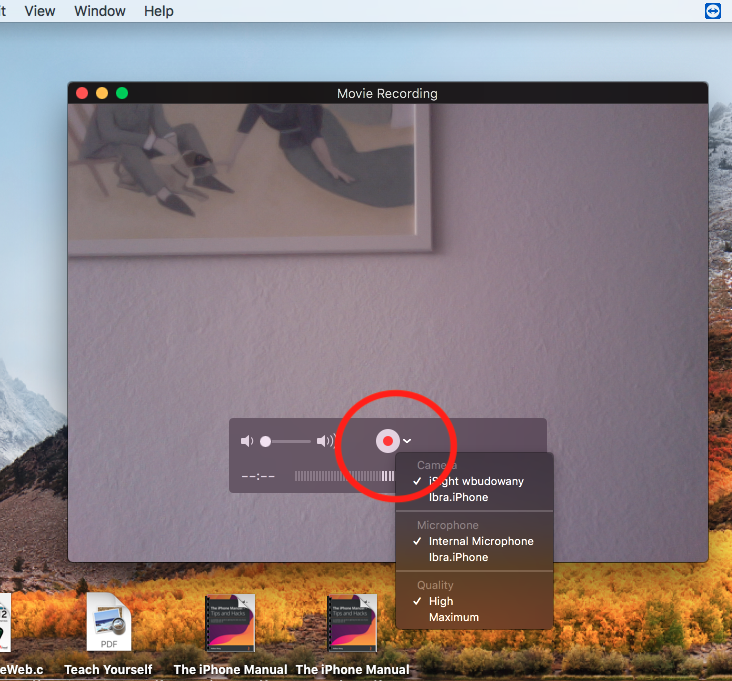Click the volume slider knob

(x=266, y=441)
